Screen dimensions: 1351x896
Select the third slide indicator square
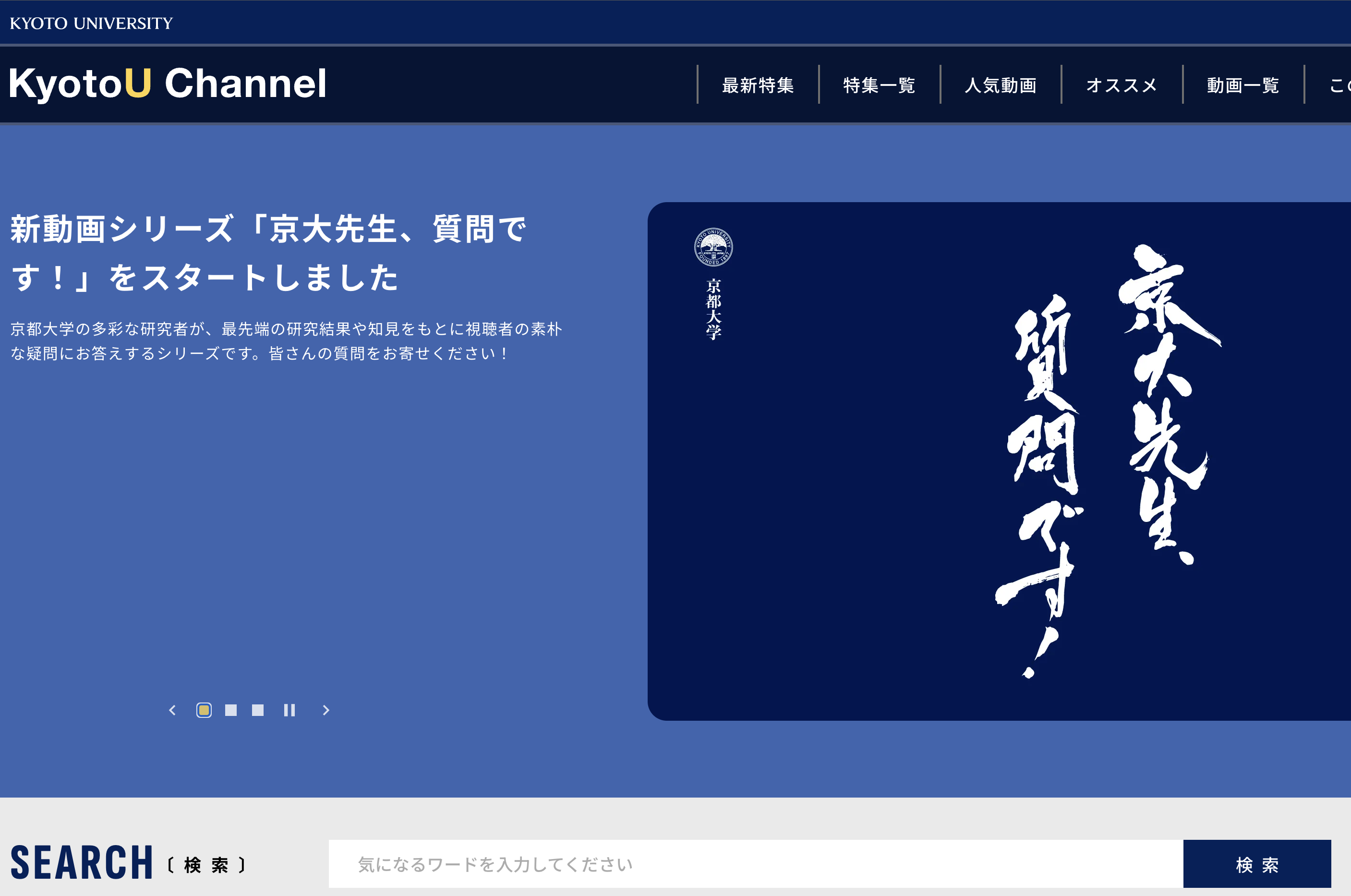pos(259,710)
